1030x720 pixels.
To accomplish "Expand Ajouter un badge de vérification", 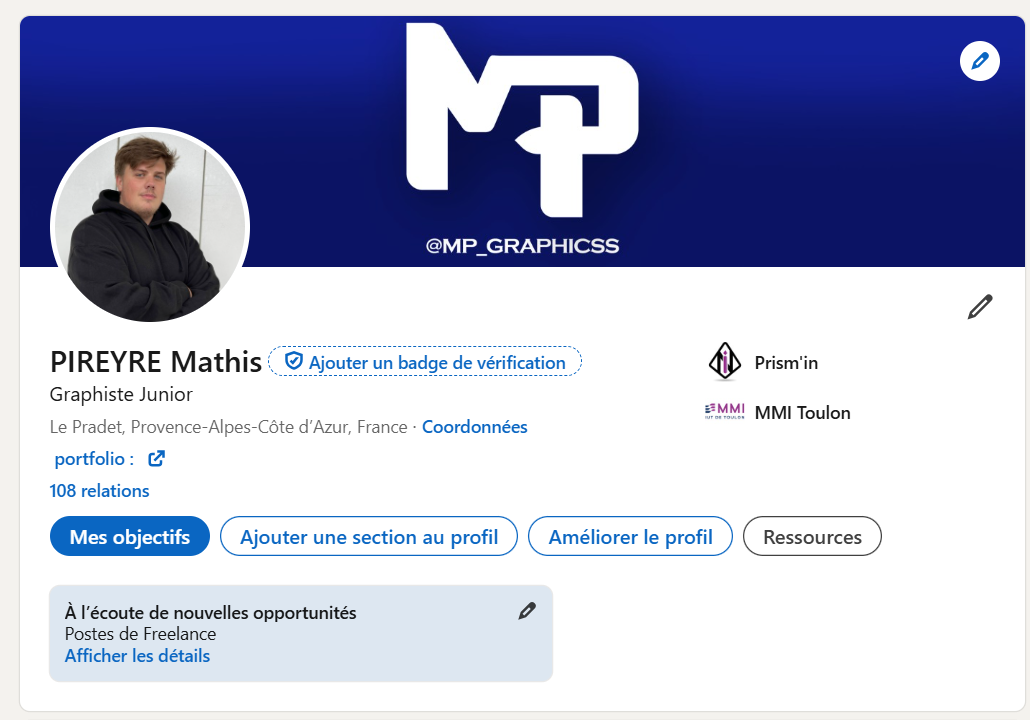I will [x=424, y=362].
